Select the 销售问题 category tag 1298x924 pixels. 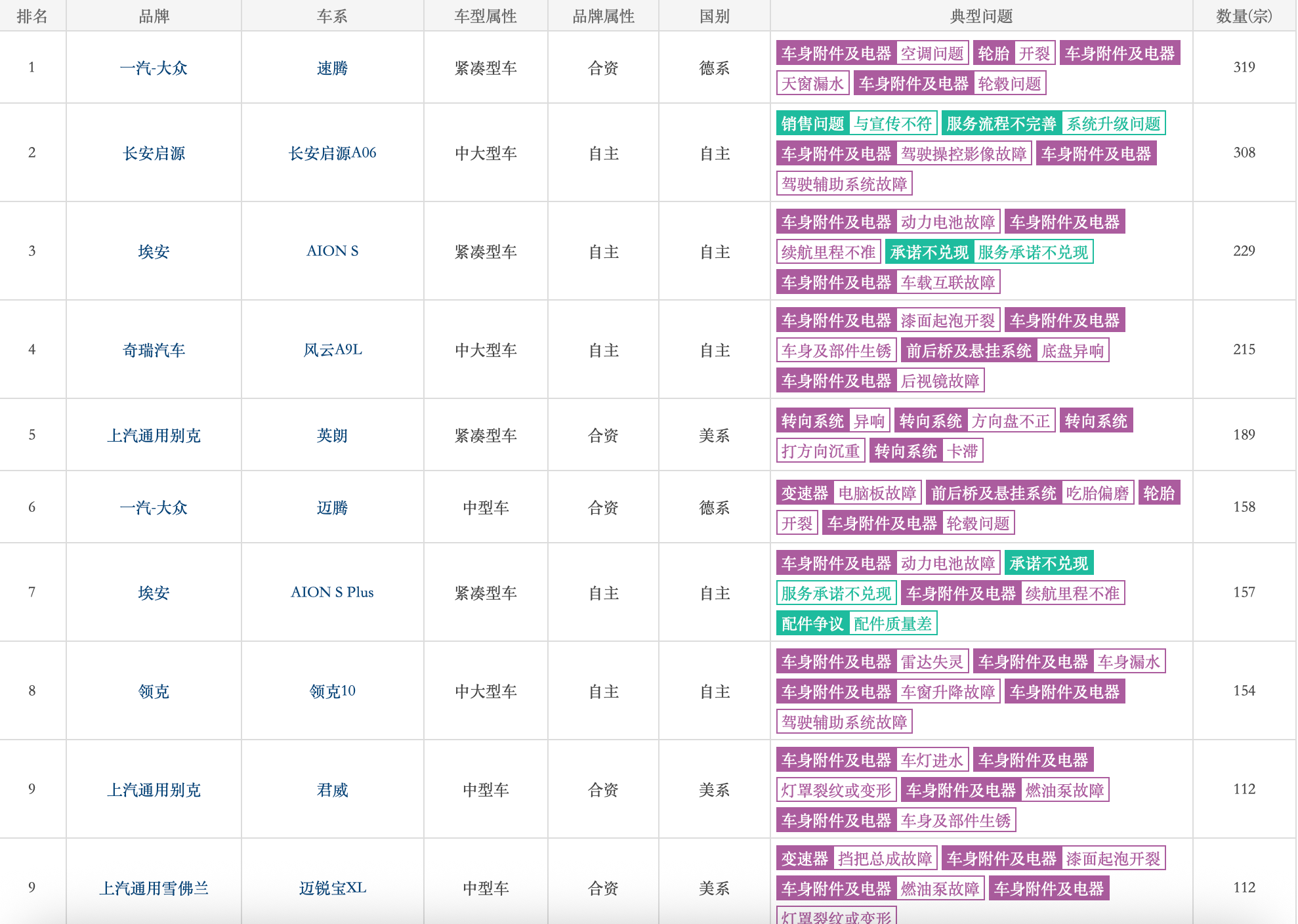[812, 123]
